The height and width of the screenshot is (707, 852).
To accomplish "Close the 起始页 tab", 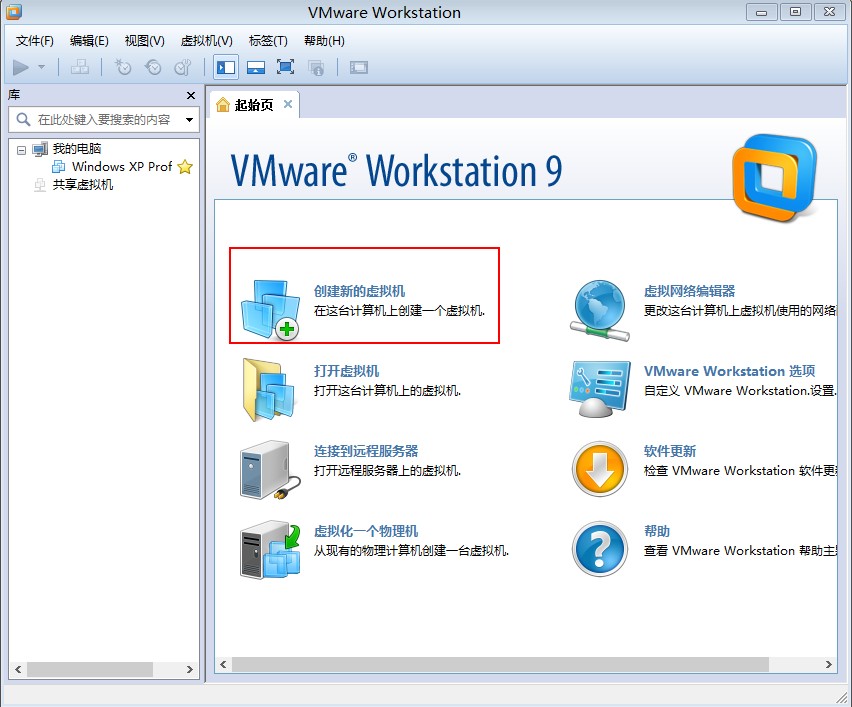I will click(288, 104).
